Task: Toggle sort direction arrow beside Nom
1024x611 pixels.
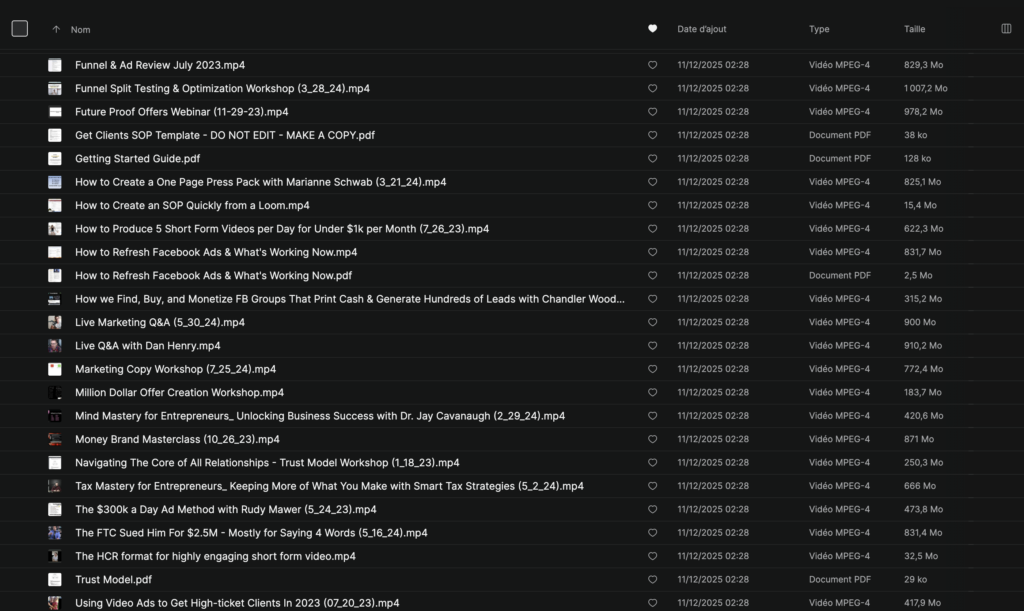Action: pos(55,30)
